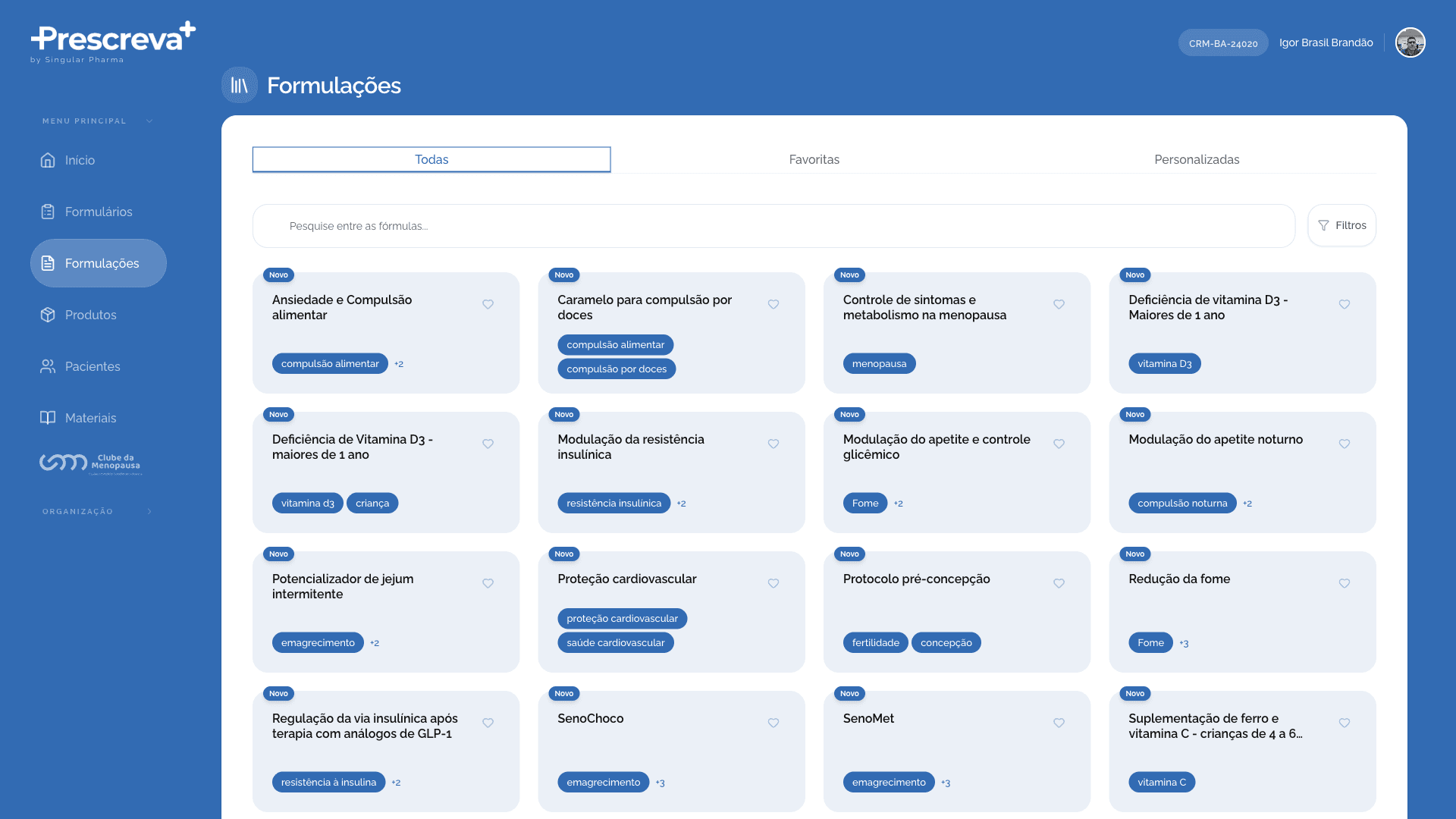This screenshot has width=1456, height=819.
Task: Switch to the Todas tab
Action: [x=431, y=159]
